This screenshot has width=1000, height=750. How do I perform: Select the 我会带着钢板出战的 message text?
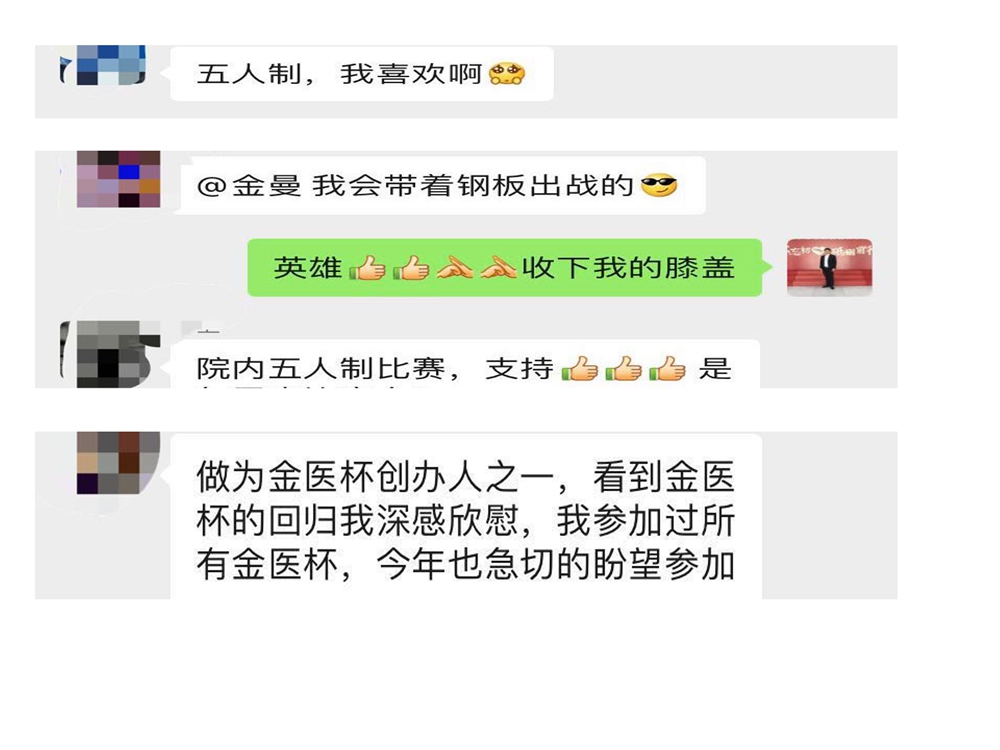click(x=473, y=186)
